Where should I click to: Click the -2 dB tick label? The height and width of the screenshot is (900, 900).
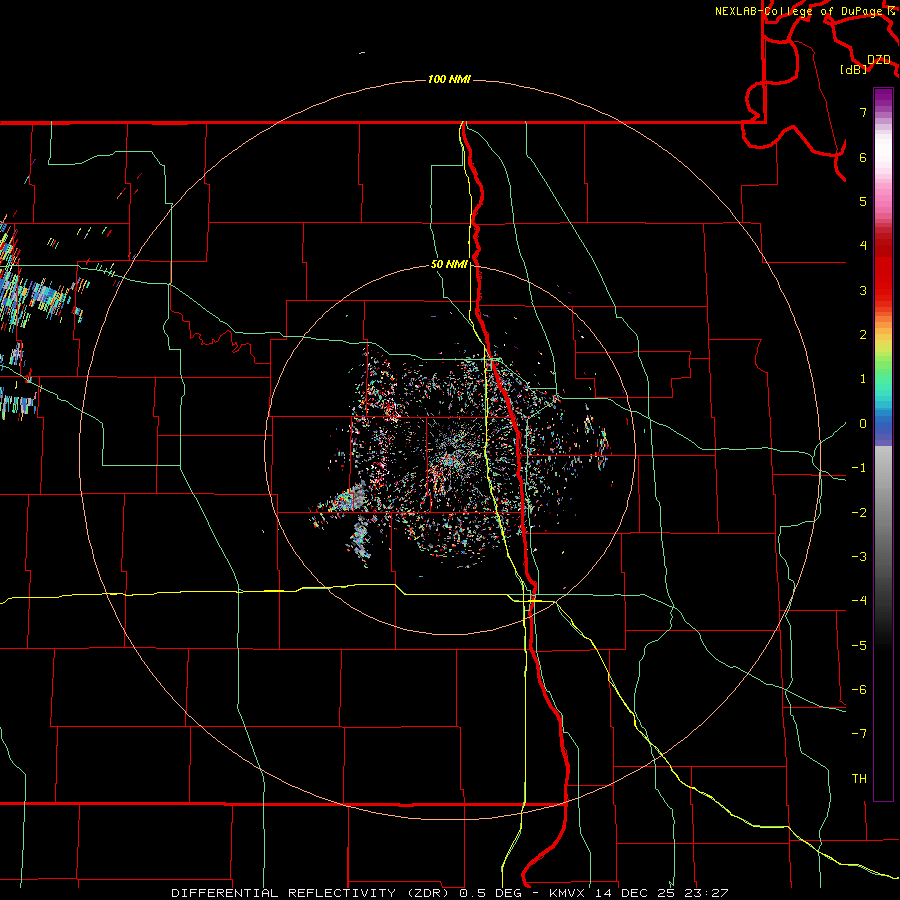tap(859, 513)
